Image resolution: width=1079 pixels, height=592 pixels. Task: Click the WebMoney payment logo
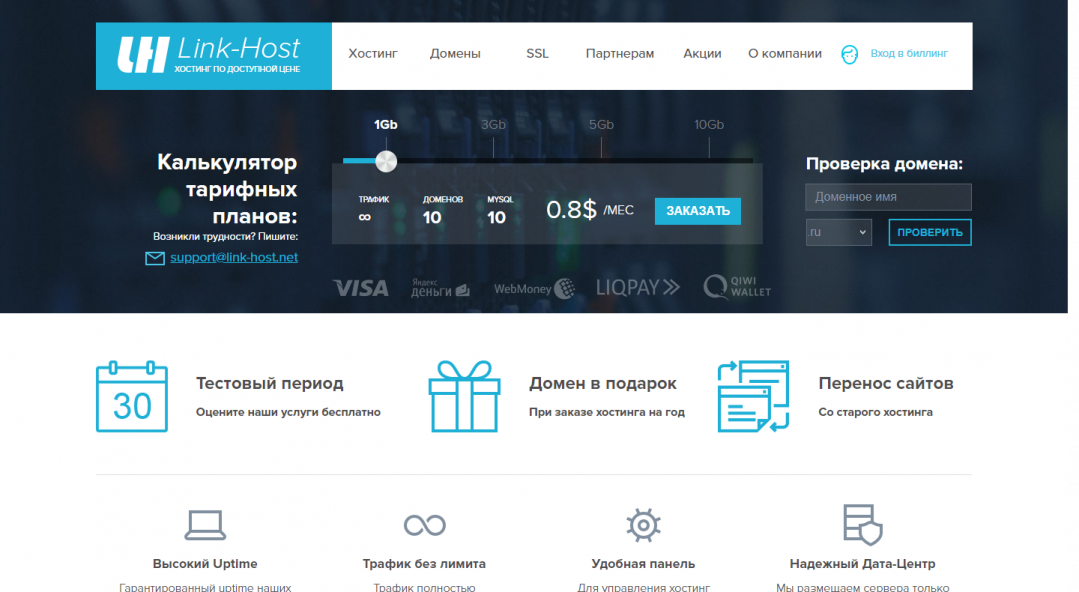(534, 288)
